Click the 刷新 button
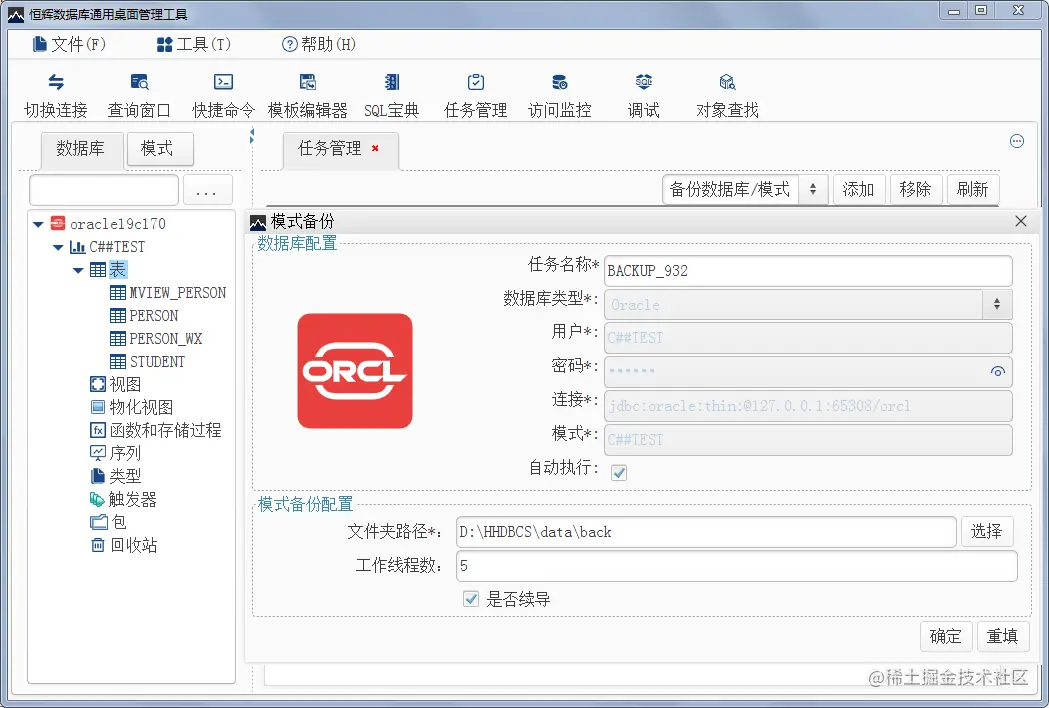This screenshot has width=1049, height=708. [x=973, y=189]
